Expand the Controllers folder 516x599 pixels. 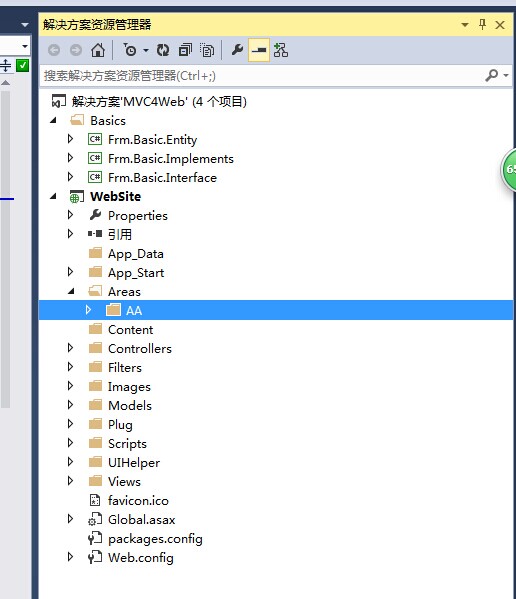(70, 348)
